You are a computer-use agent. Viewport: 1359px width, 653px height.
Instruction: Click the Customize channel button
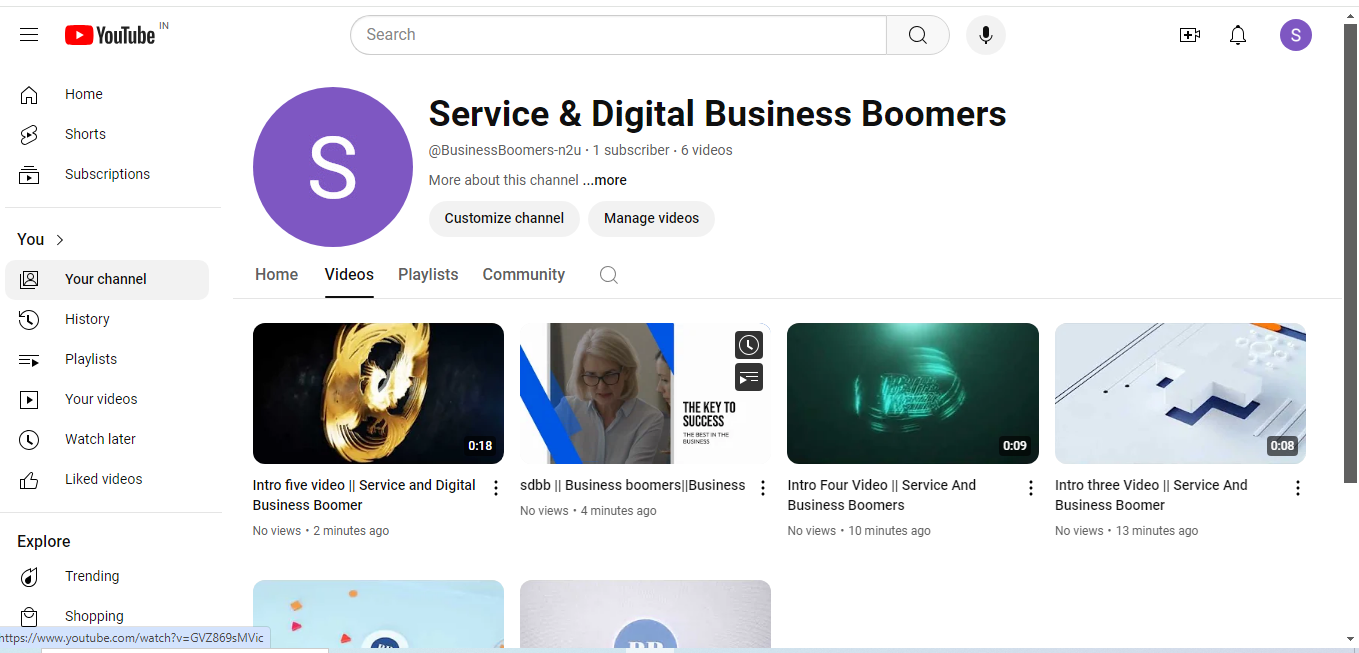click(504, 218)
